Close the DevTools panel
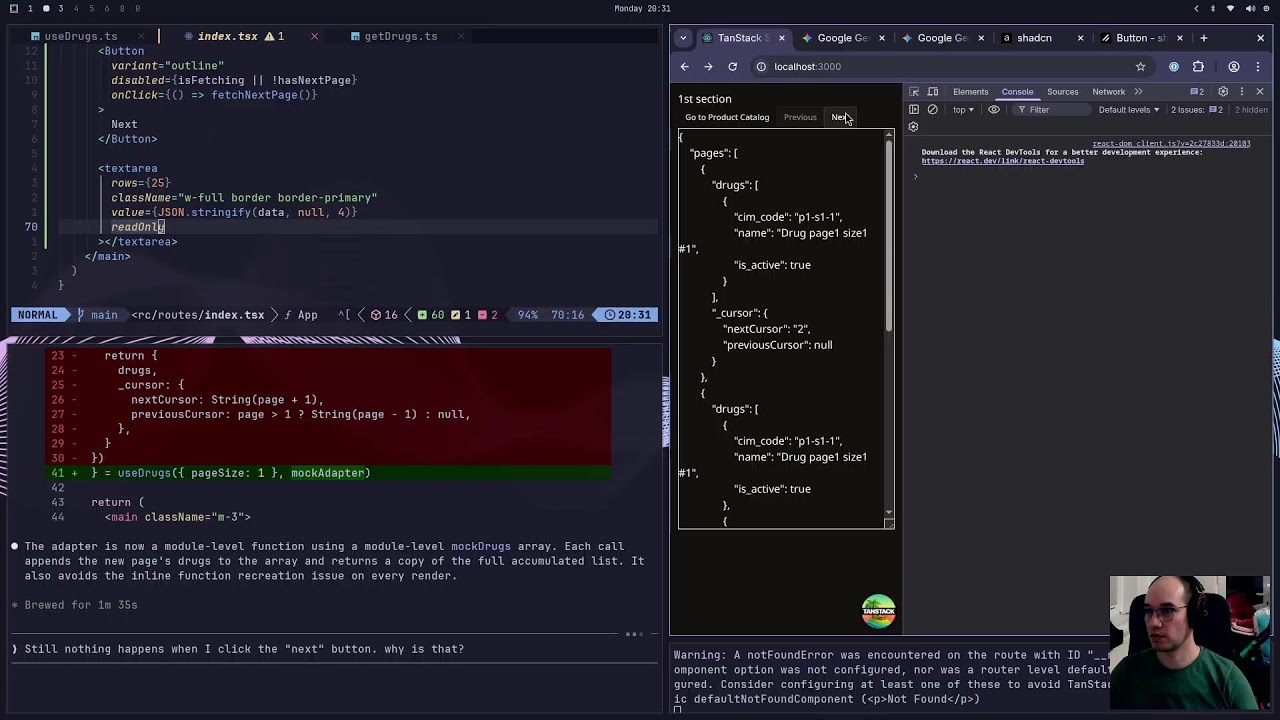 [x=1260, y=92]
